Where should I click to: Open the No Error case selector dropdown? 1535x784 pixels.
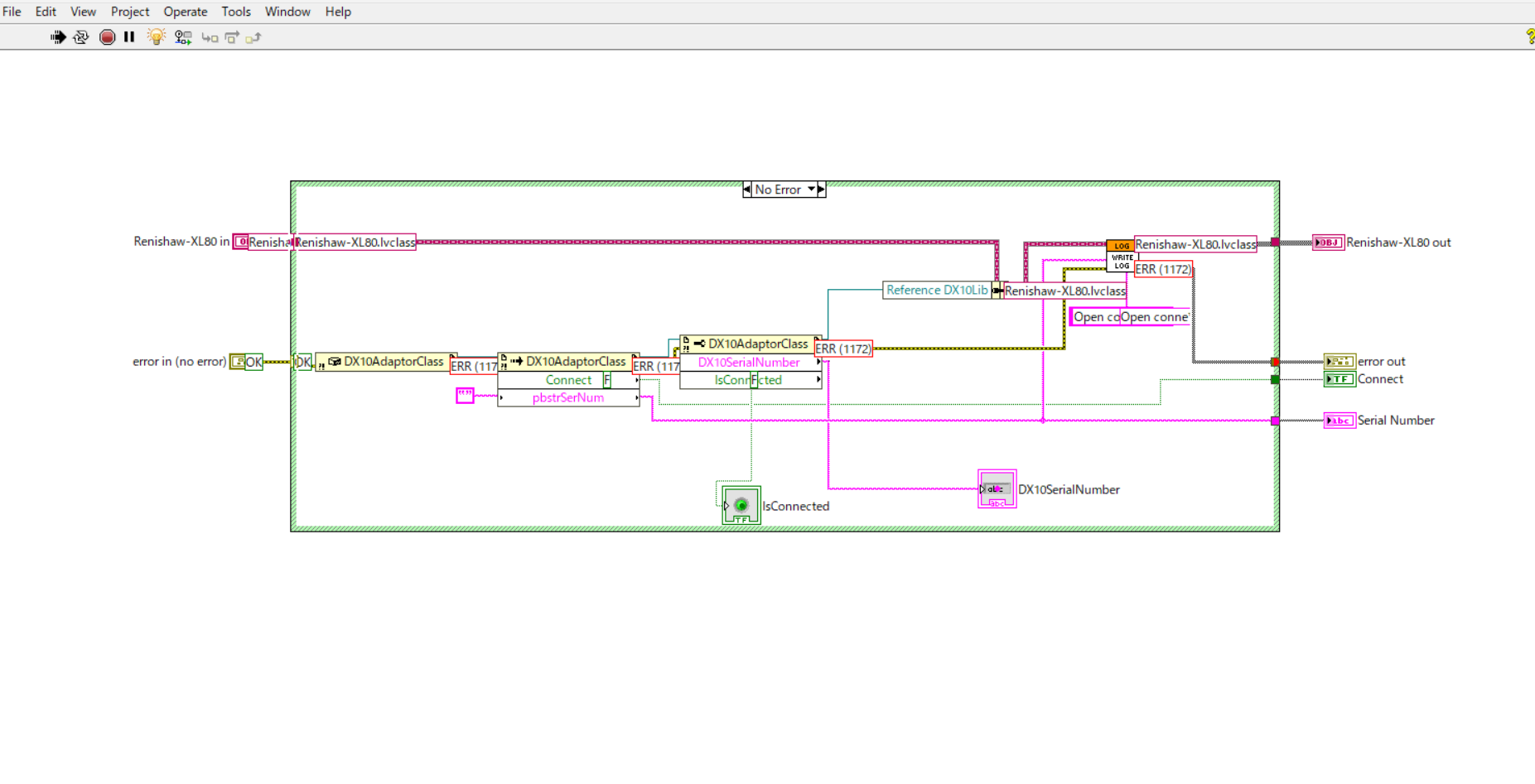coord(811,190)
